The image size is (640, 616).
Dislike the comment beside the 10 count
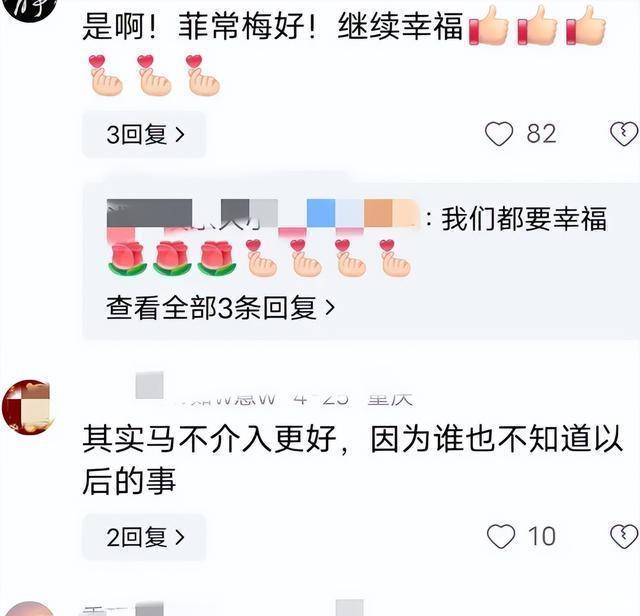(624, 536)
